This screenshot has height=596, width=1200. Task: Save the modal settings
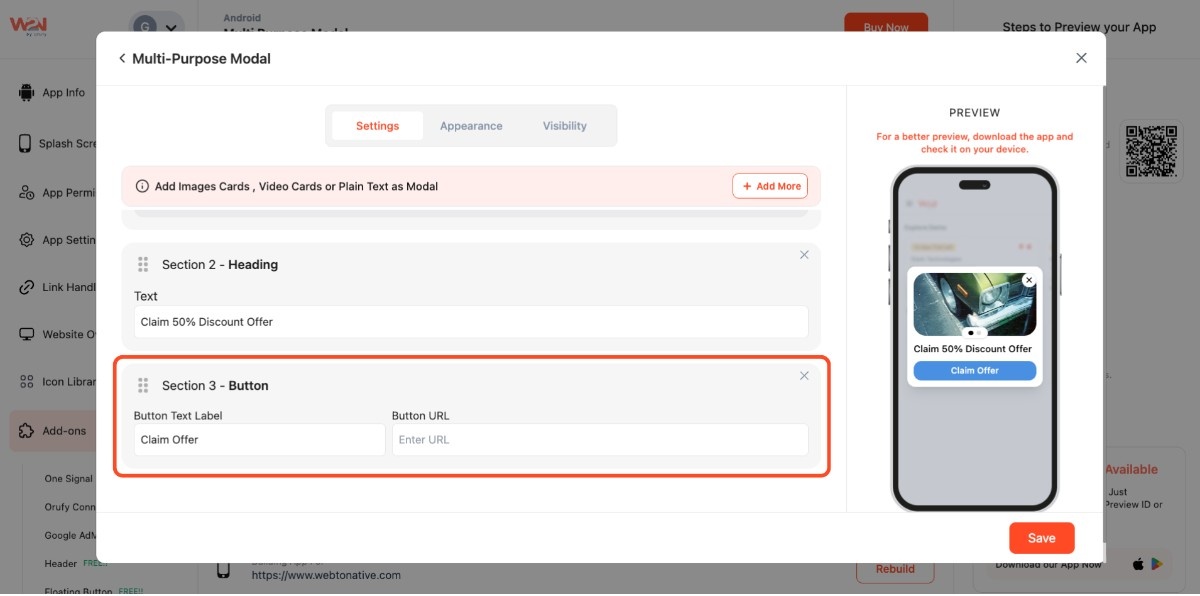(1041, 538)
